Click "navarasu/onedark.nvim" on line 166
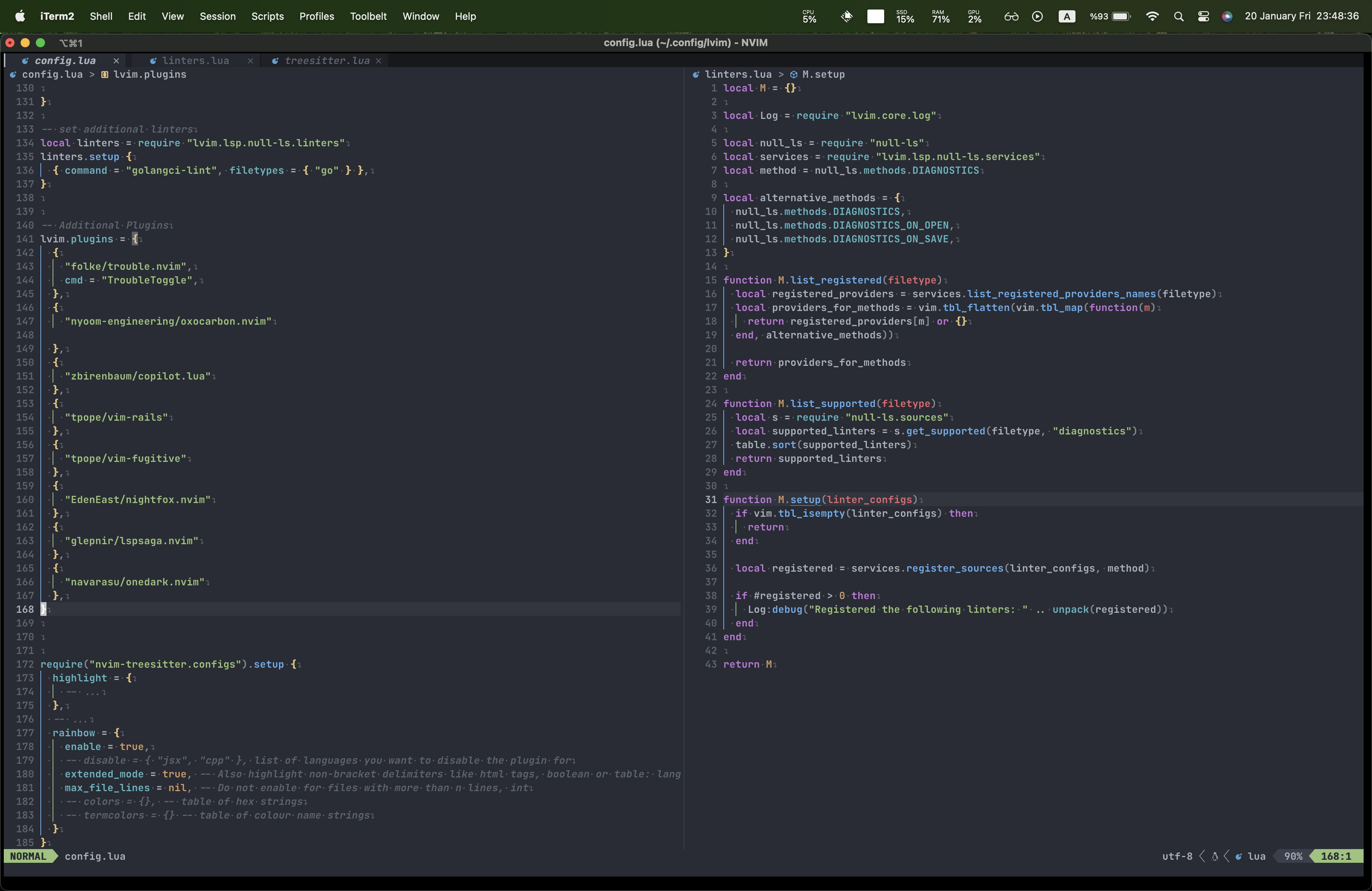 135,582
